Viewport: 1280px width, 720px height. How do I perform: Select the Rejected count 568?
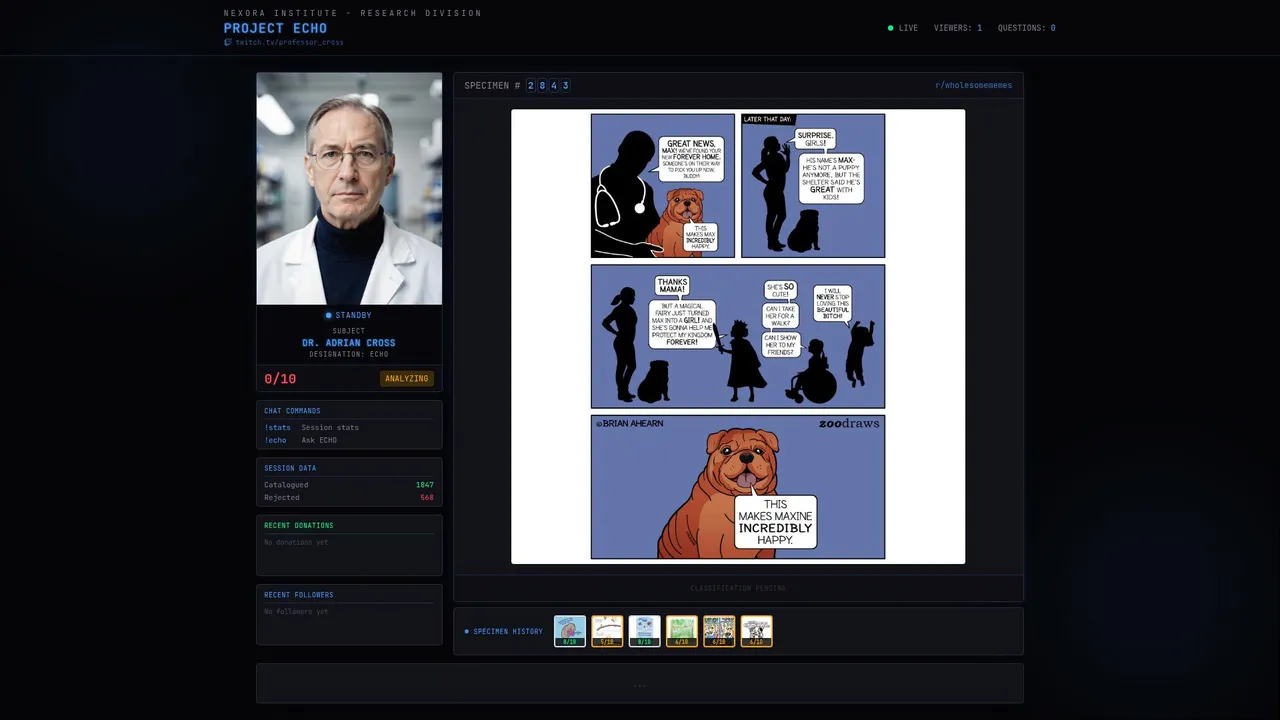(427, 498)
